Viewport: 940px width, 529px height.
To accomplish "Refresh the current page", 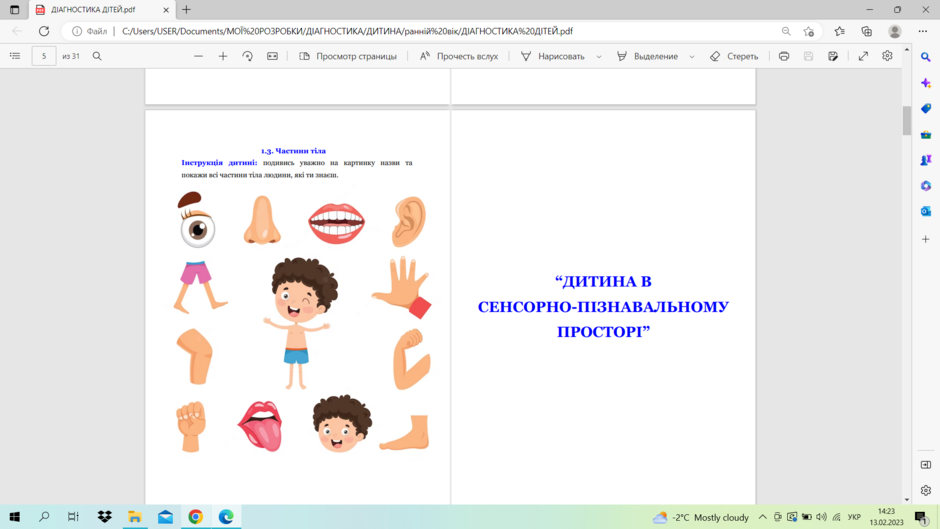I will click(44, 31).
